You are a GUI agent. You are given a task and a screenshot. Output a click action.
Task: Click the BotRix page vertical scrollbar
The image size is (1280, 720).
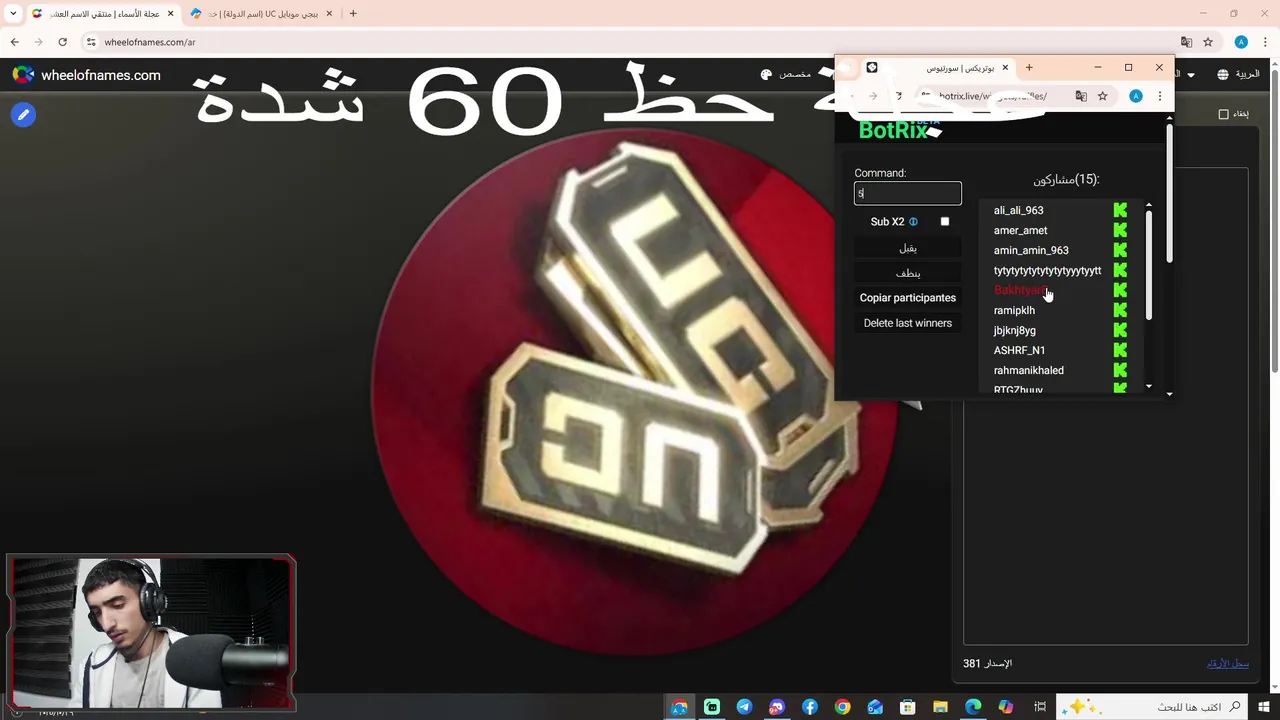pyautogui.click(x=1169, y=193)
